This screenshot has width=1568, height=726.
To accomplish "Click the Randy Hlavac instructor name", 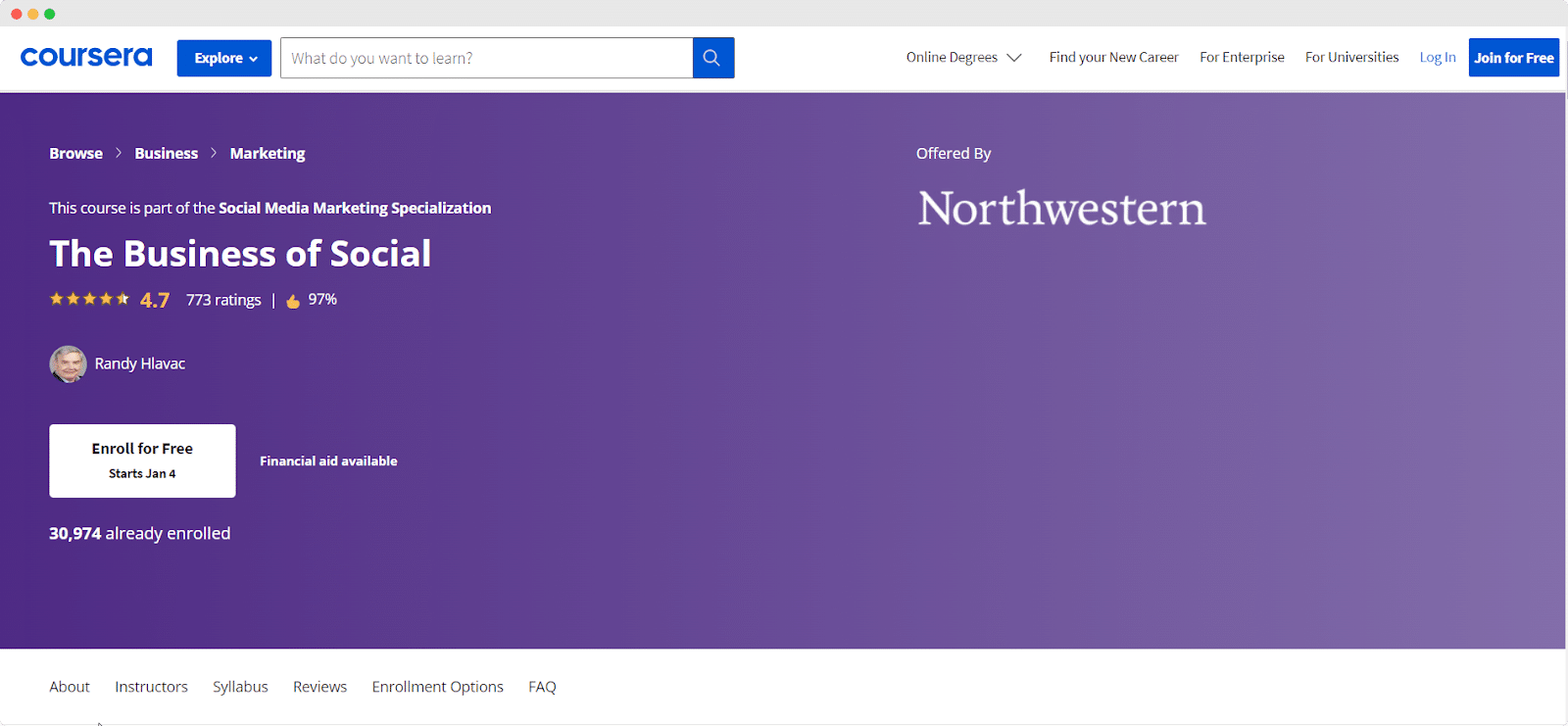I will [x=140, y=363].
